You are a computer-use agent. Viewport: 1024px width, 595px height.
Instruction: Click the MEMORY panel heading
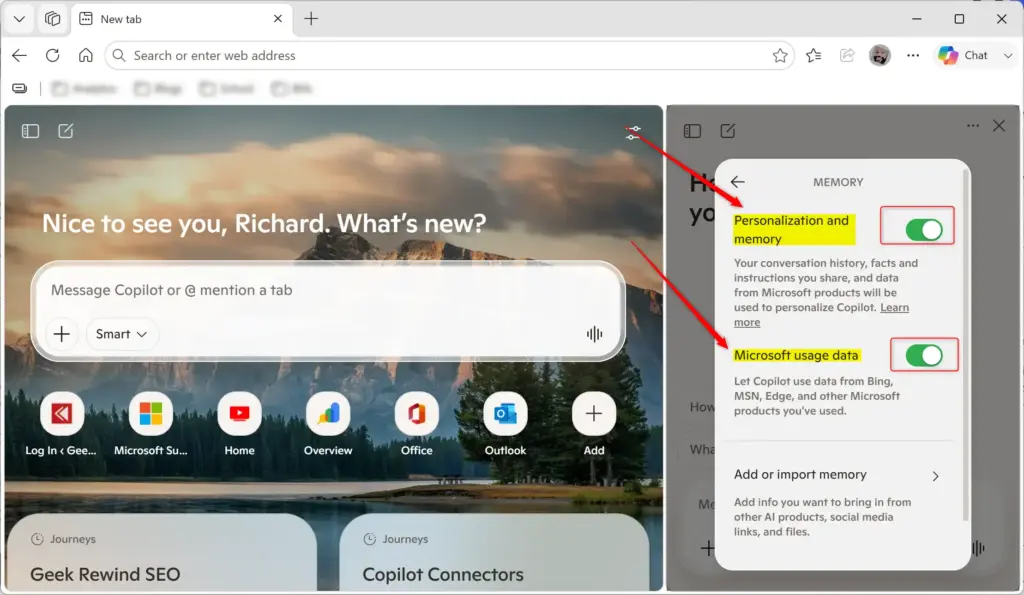click(x=838, y=182)
